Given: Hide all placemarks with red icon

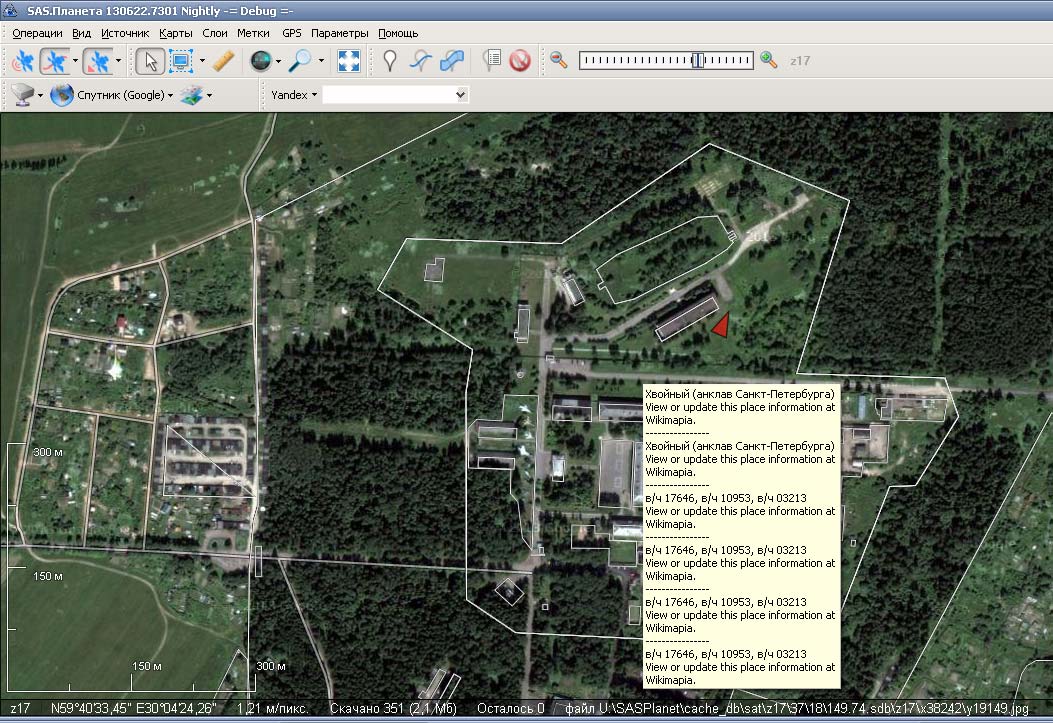Looking at the screenshot, I should 519,61.
